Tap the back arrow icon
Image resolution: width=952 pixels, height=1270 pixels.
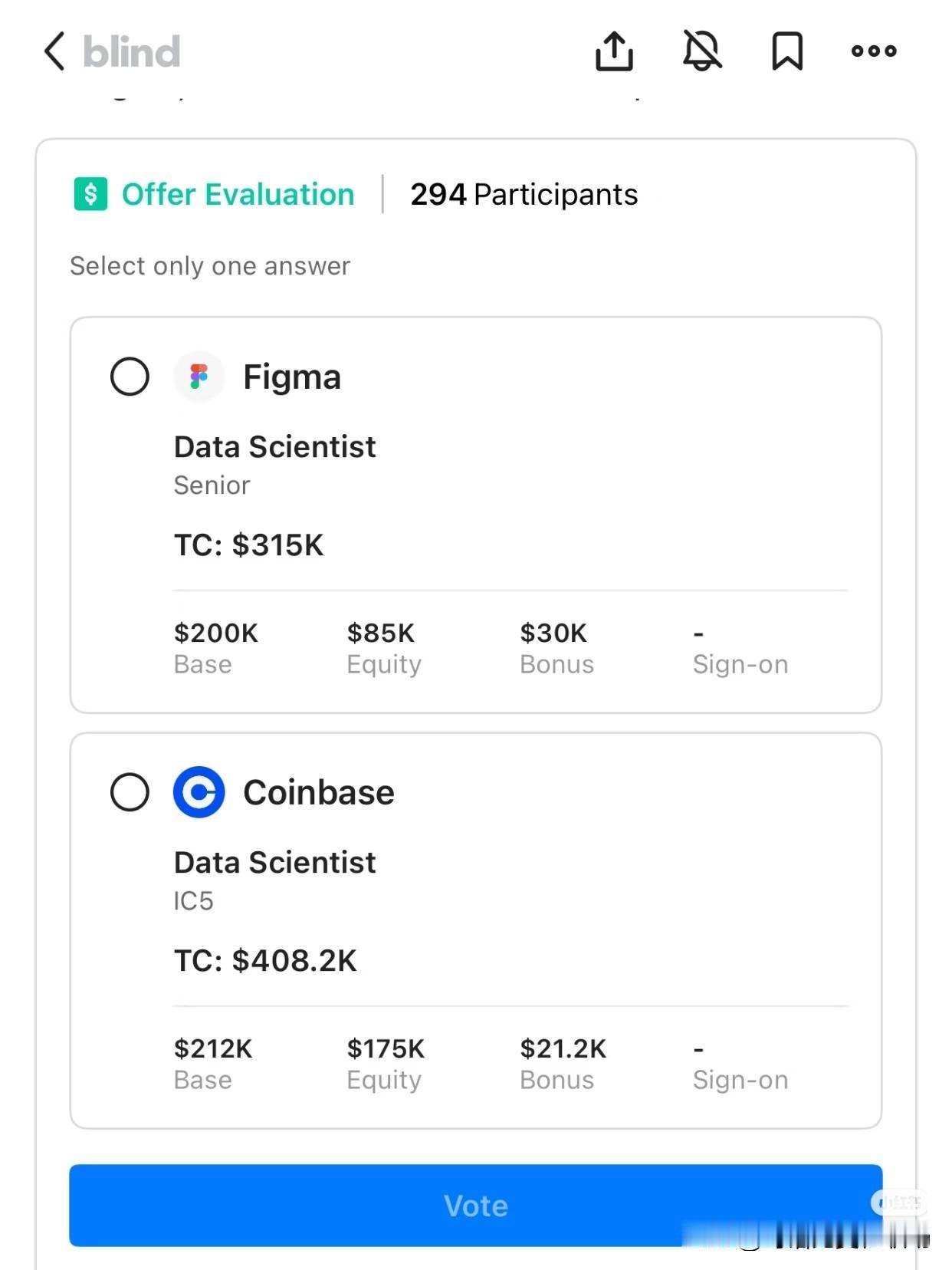tap(54, 51)
